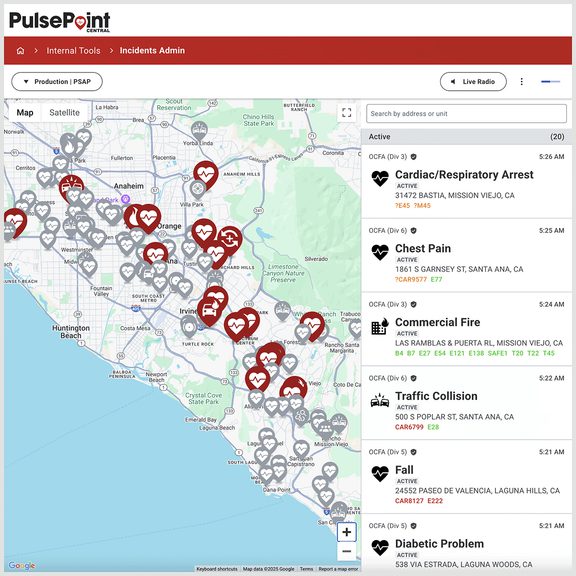Click unit tag E222
Screen dimensions: 576x576
tap(435, 501)
